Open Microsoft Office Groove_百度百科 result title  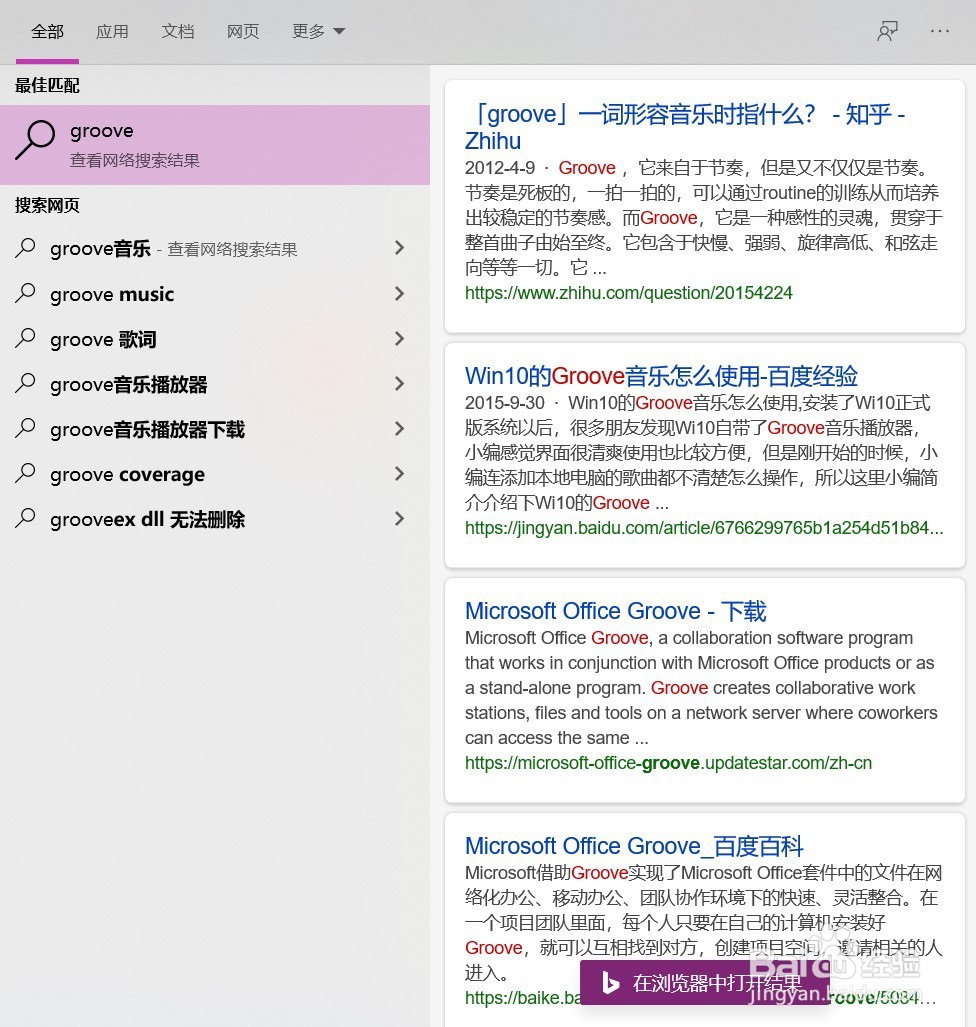point(633,846)
